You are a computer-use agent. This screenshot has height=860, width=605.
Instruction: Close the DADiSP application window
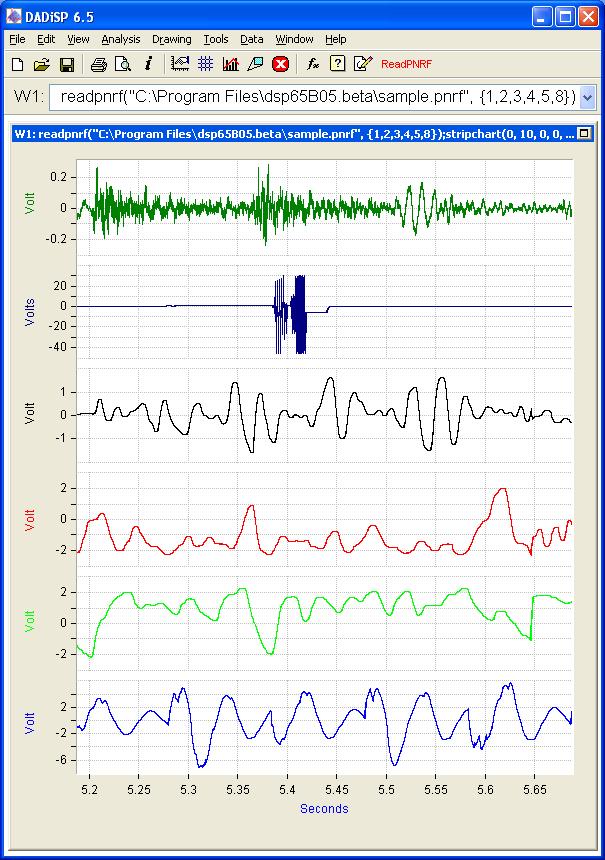click(x=588, y=17)
